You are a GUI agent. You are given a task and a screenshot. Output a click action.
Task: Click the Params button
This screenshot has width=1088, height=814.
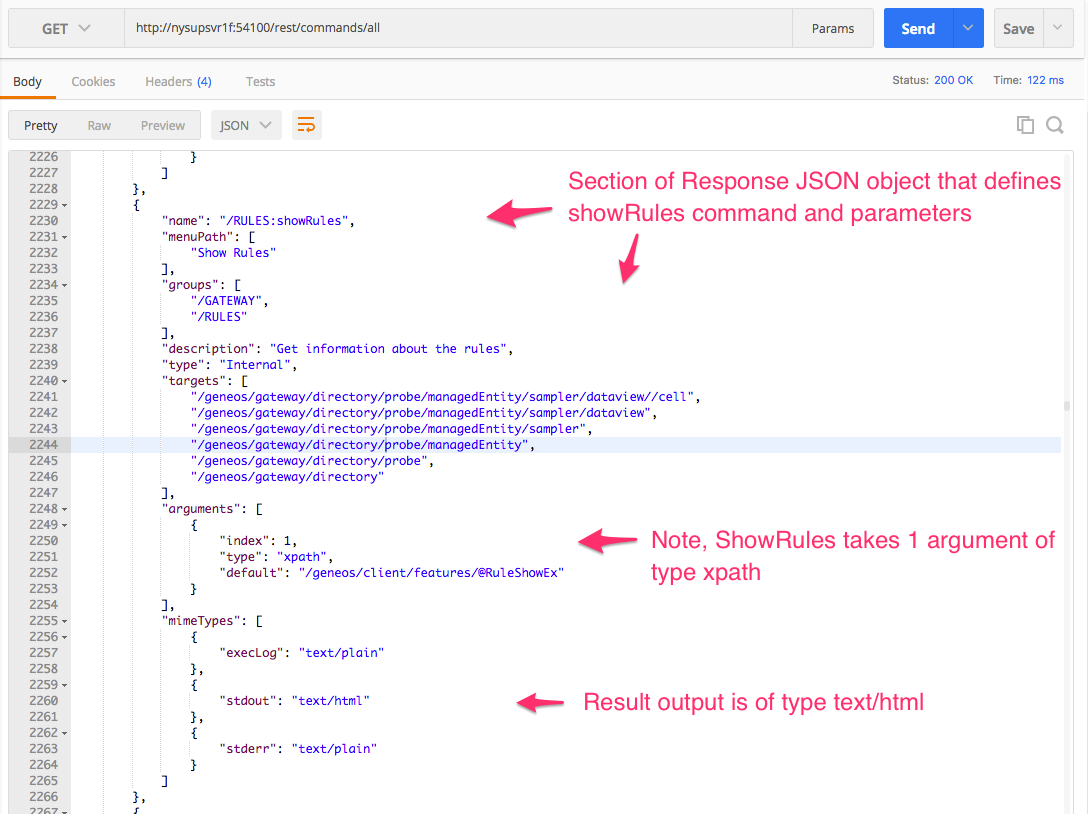point(832,29)
